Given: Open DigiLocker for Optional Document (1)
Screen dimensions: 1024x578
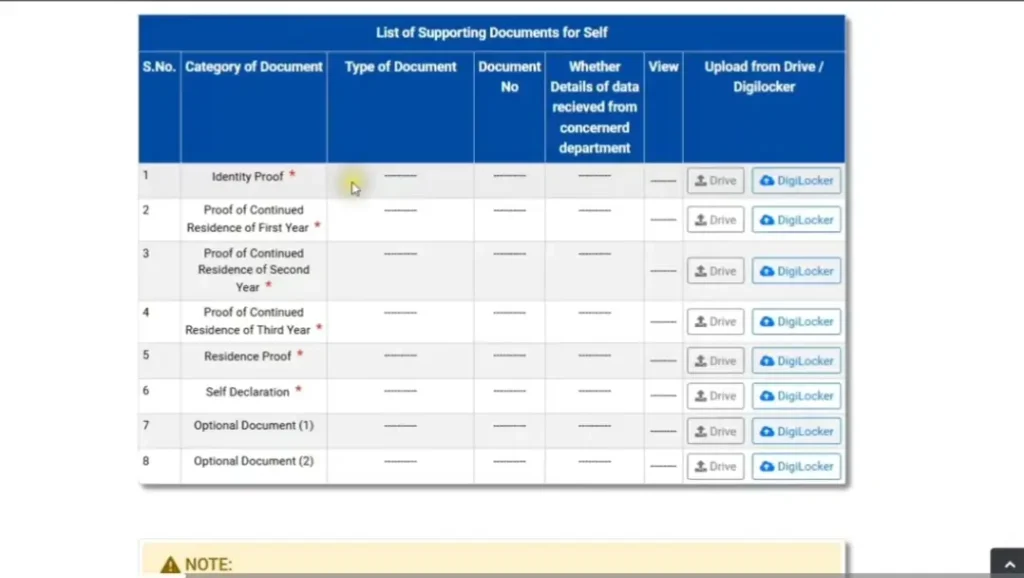Looking at the screenshot, I should click(796, 431).
